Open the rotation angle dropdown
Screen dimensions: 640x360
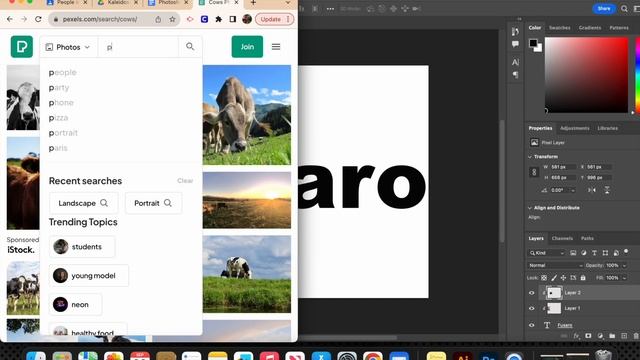pos(573,190)
